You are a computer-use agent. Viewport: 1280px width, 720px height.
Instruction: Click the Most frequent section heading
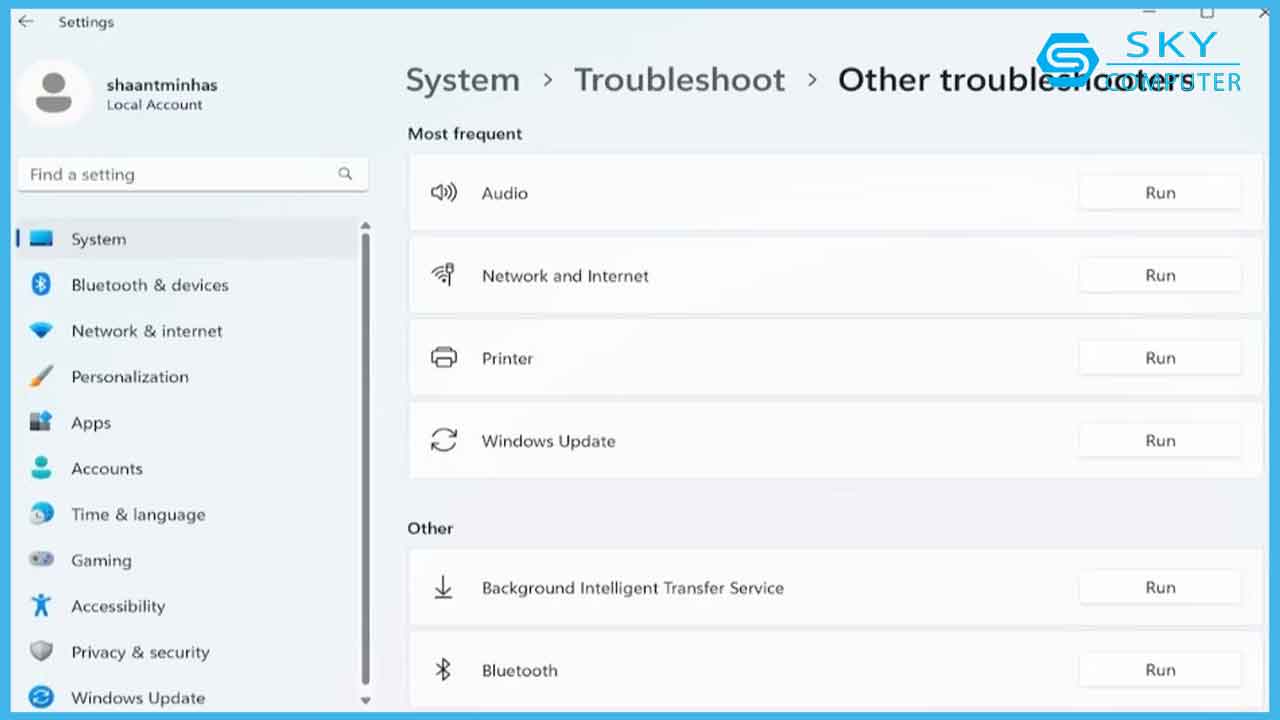[x=464, y=134]
